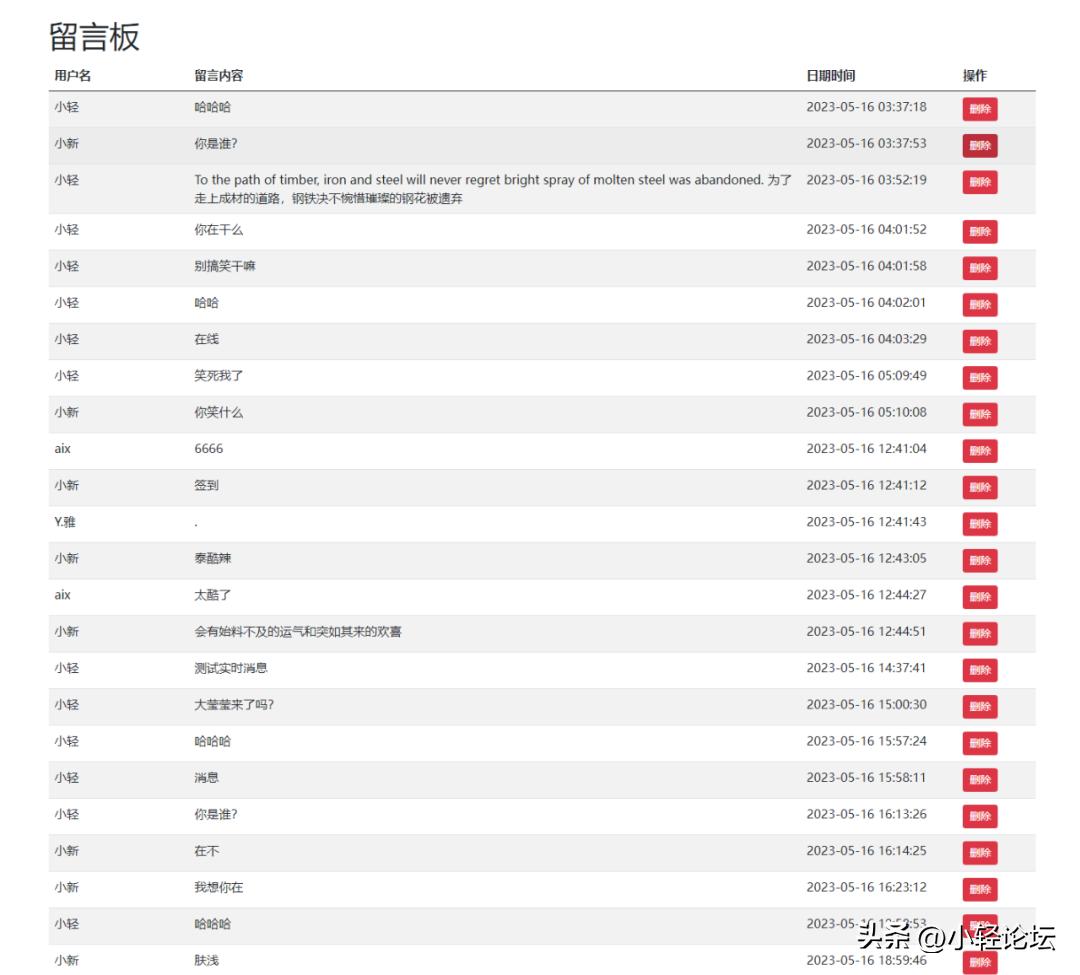This screenshot has height=975, width=1080.
Task: Delete the "笑死我了" message
Action: click(979, 378)
